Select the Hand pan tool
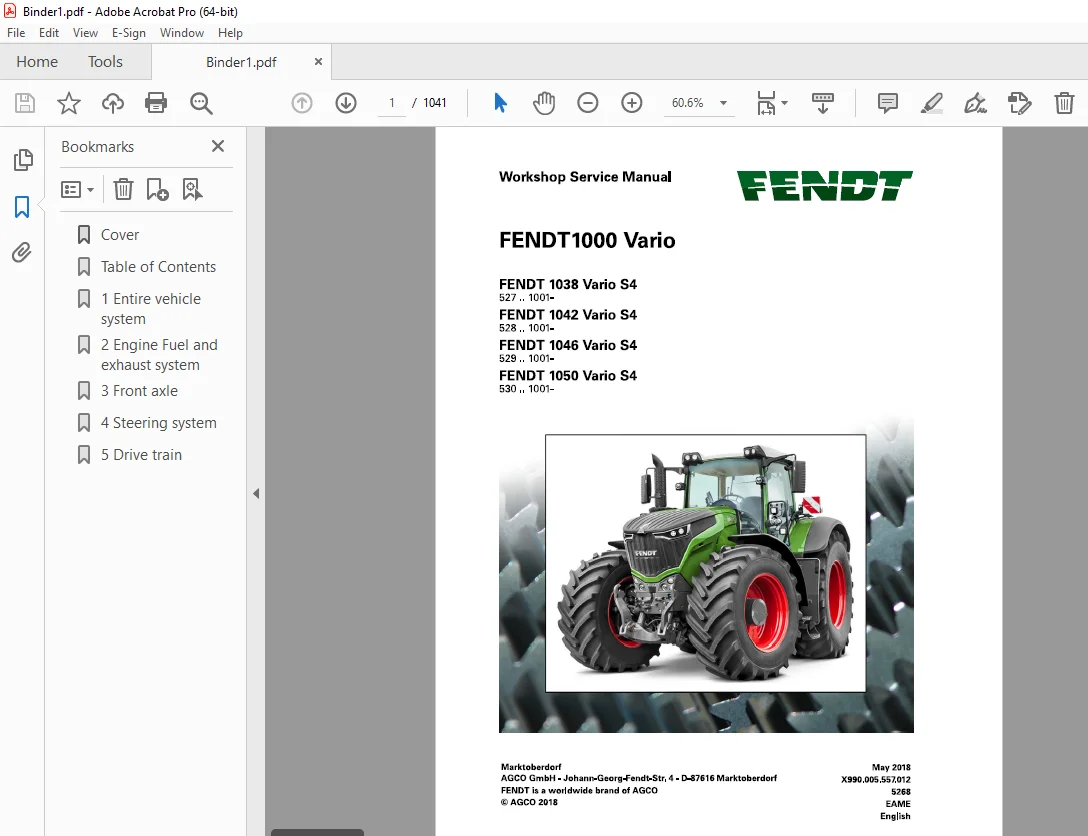Screen dimensions: 1088x836 coord(544,103)
